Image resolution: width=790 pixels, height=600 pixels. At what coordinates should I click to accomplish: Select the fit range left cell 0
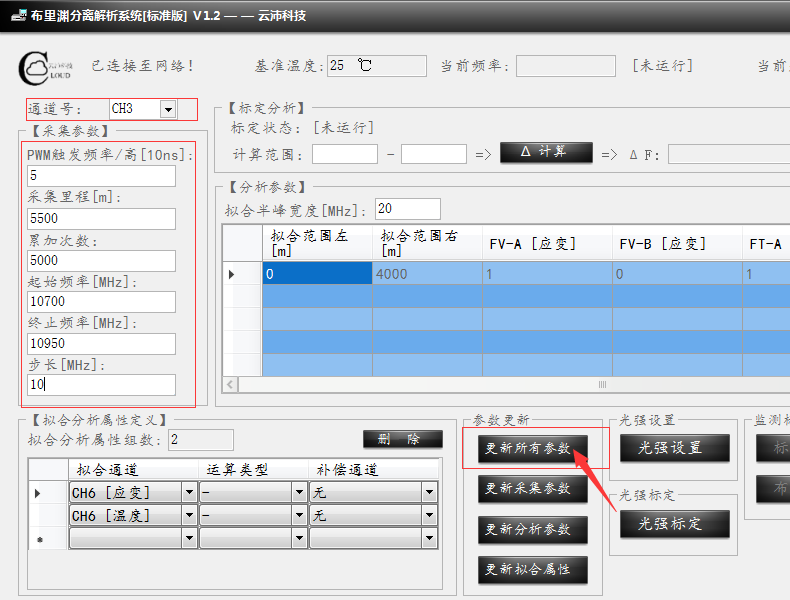click(x=317, y=274)
